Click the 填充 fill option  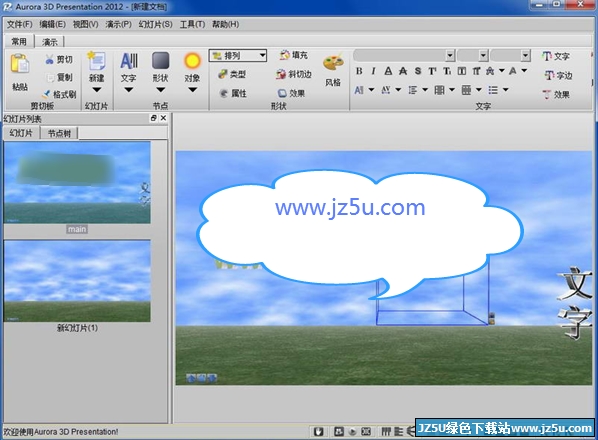tap(294, 55)
